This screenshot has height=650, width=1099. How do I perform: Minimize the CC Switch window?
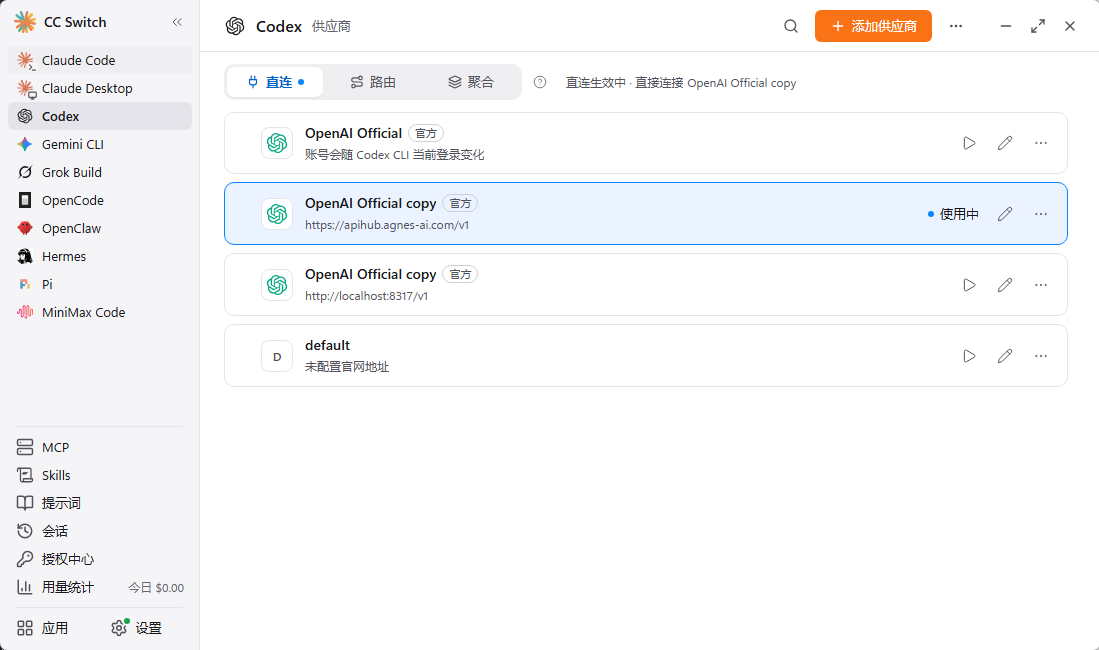[x=1006, y=26]
